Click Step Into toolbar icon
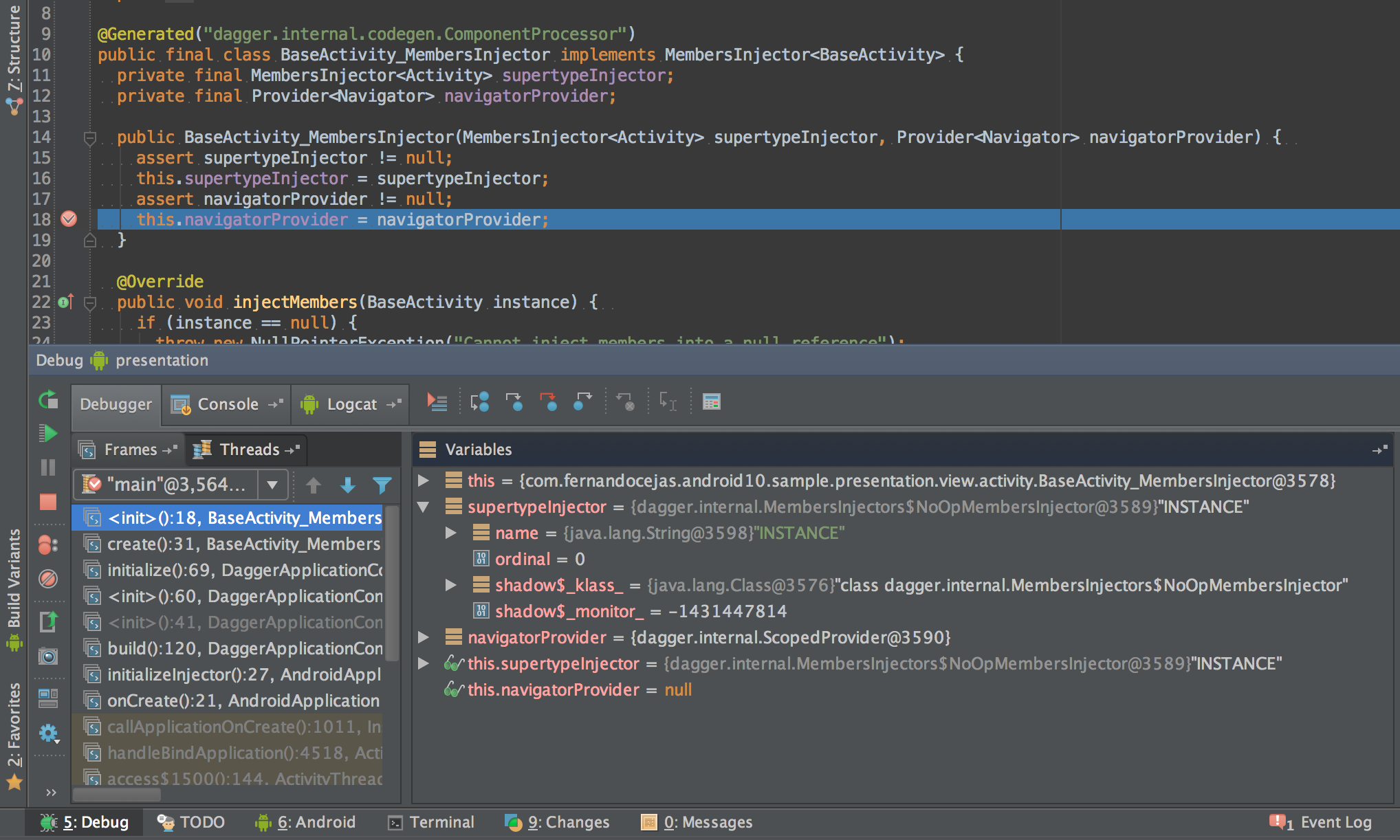The height and width of the screenshot is (840, 1400). click(x=514, y=401)
